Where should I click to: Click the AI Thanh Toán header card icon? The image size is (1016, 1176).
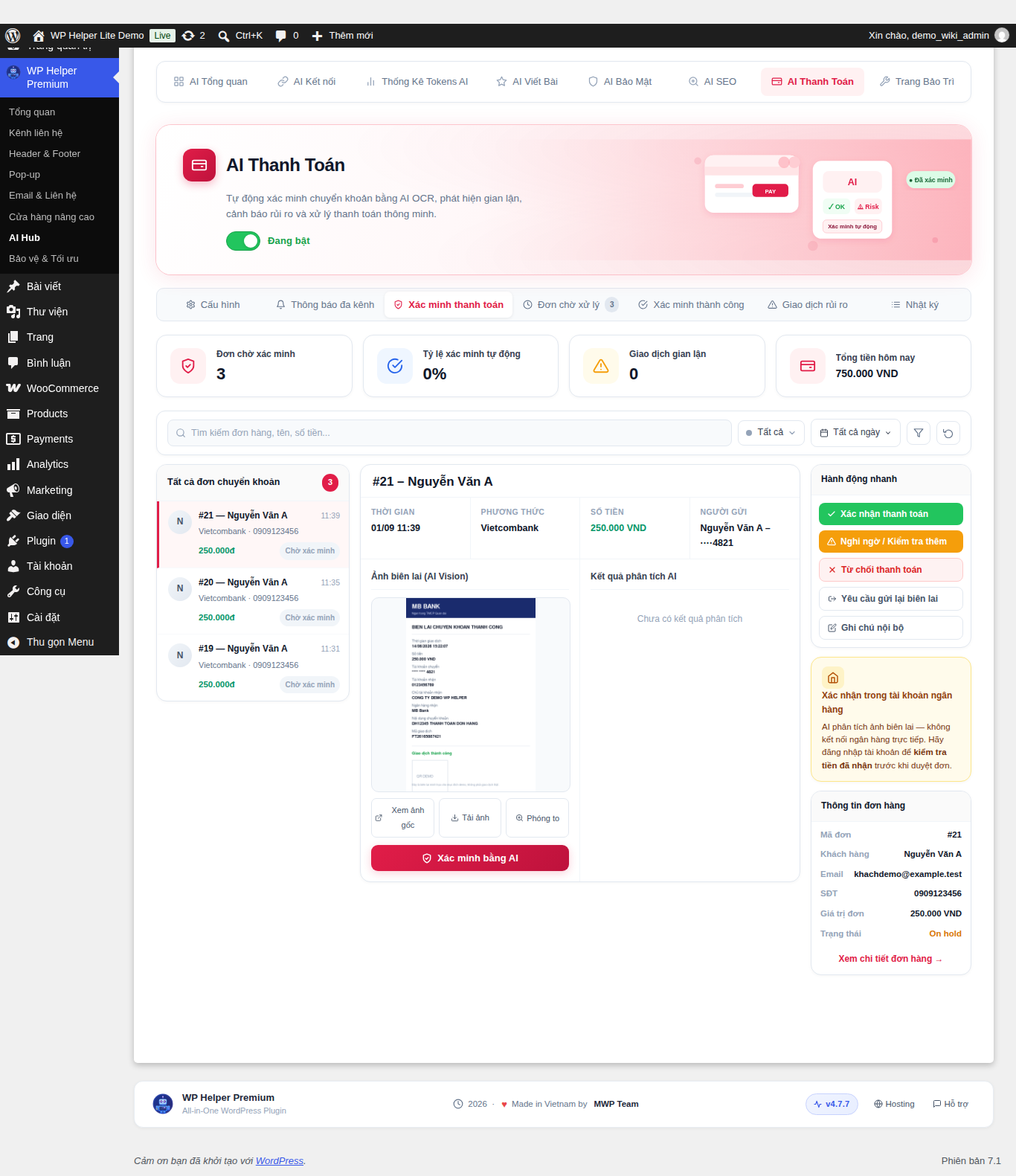click(199, 165)
